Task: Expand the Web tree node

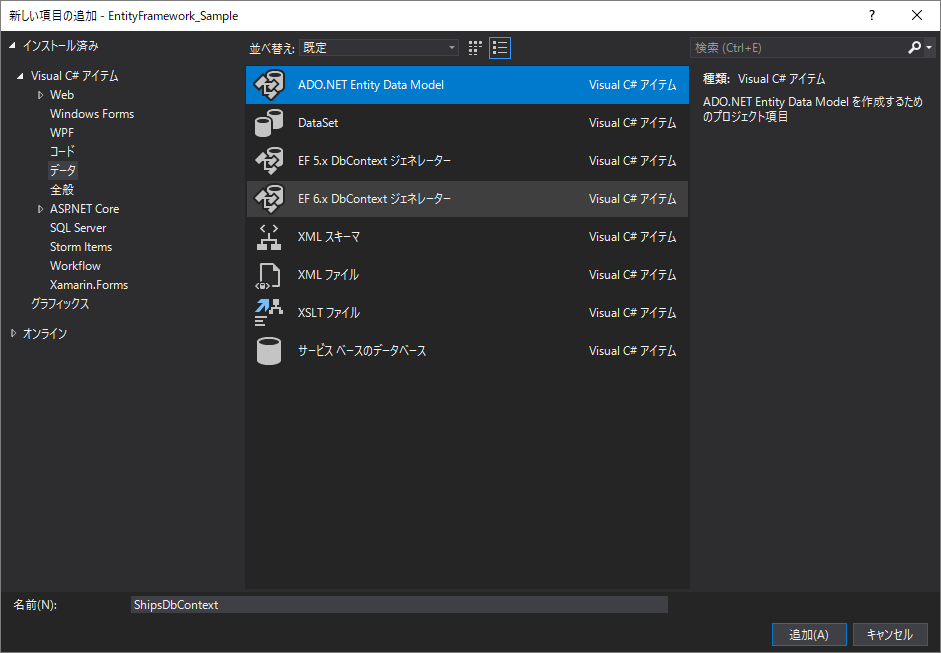Action: pyautogui.click(x=40, y=95)
